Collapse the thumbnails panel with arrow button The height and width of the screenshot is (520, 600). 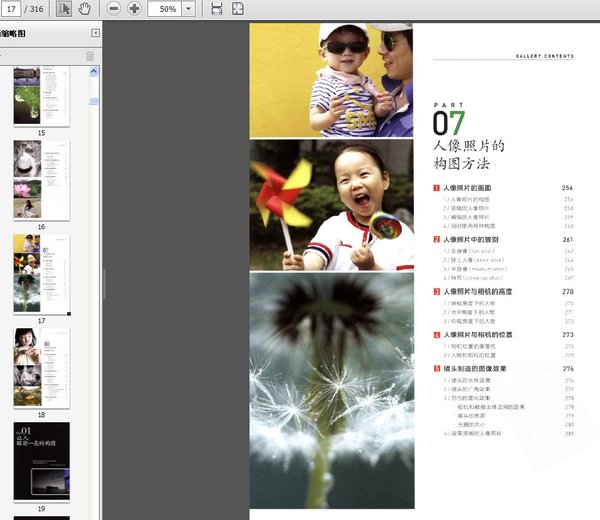point(94,33)
